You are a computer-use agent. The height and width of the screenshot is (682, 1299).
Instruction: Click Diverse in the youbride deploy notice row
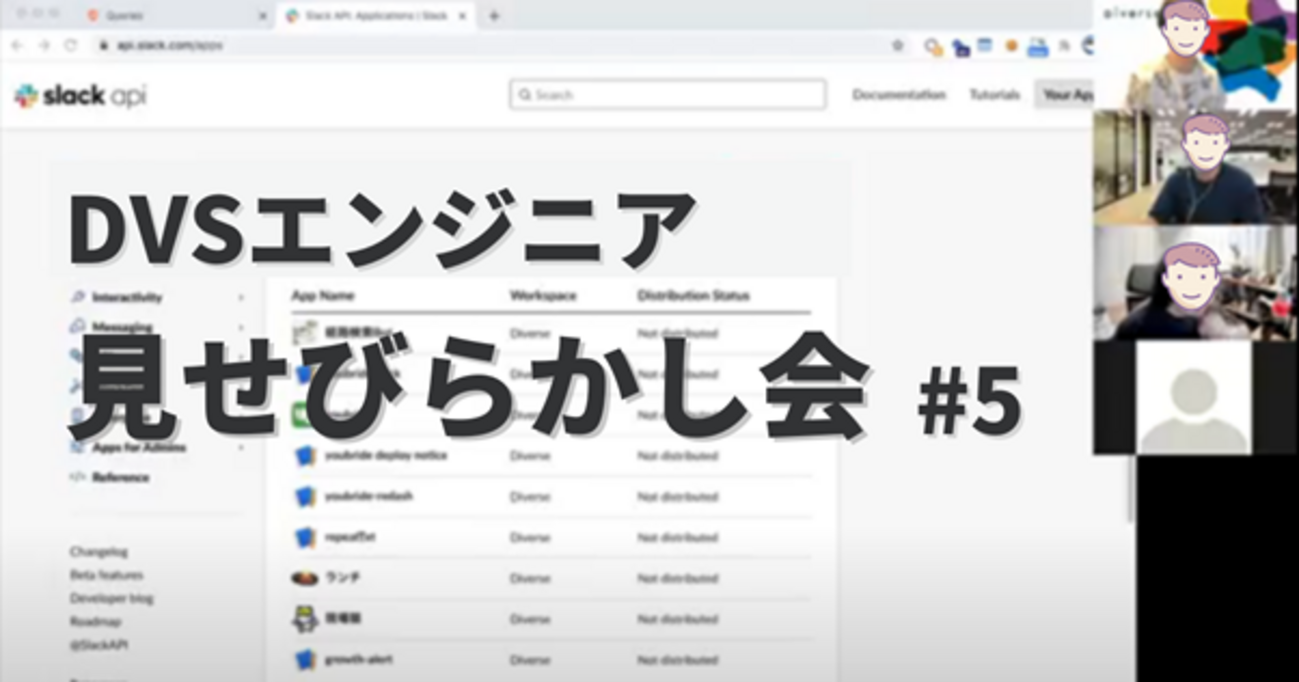coord(530,456)
